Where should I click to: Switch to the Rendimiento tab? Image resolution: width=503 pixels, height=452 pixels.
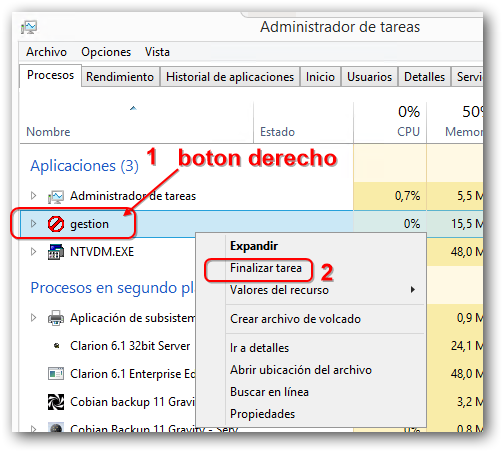pyautogui.click(x=120, y=77)
